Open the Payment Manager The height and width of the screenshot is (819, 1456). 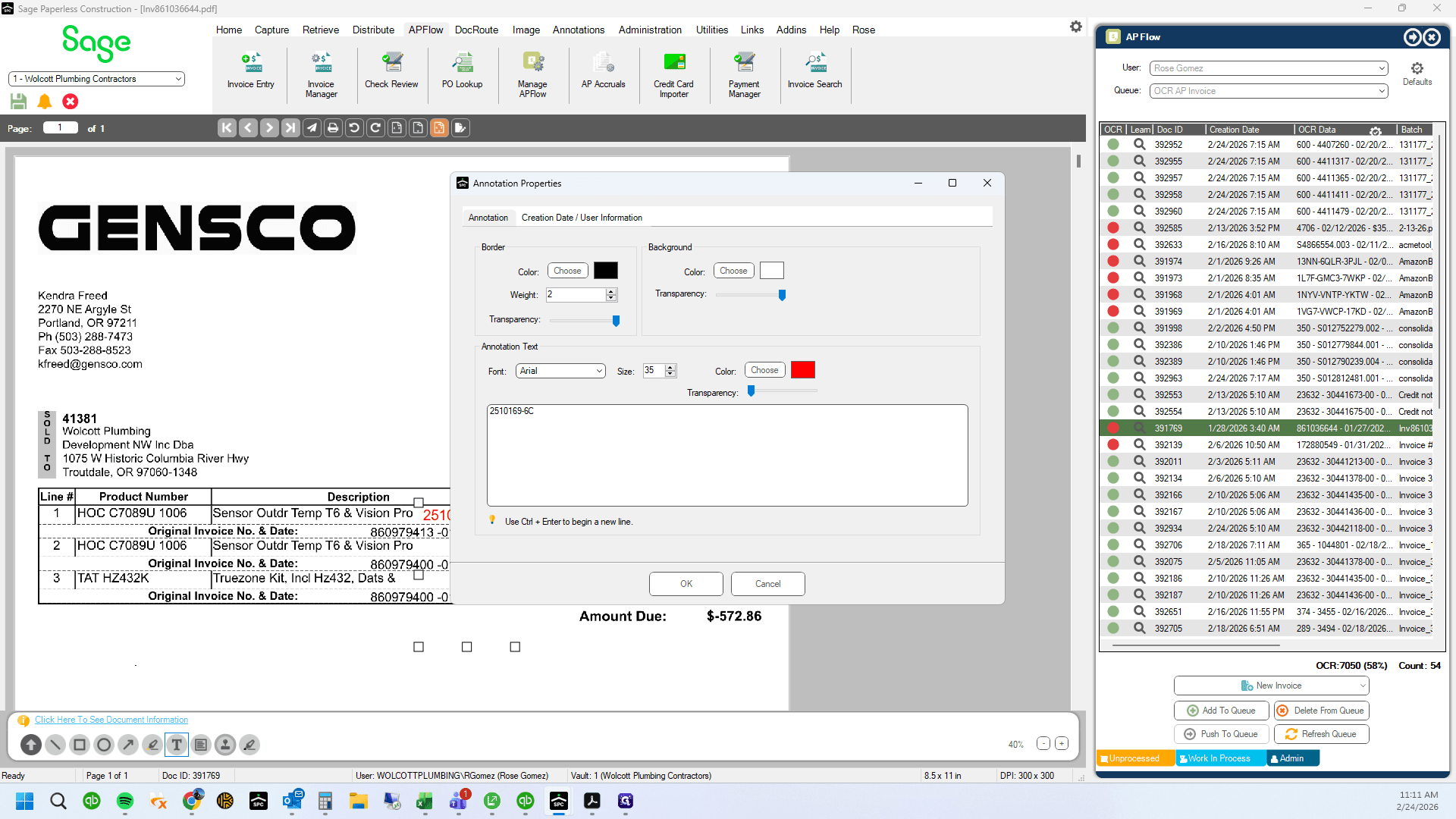point(744,75)
